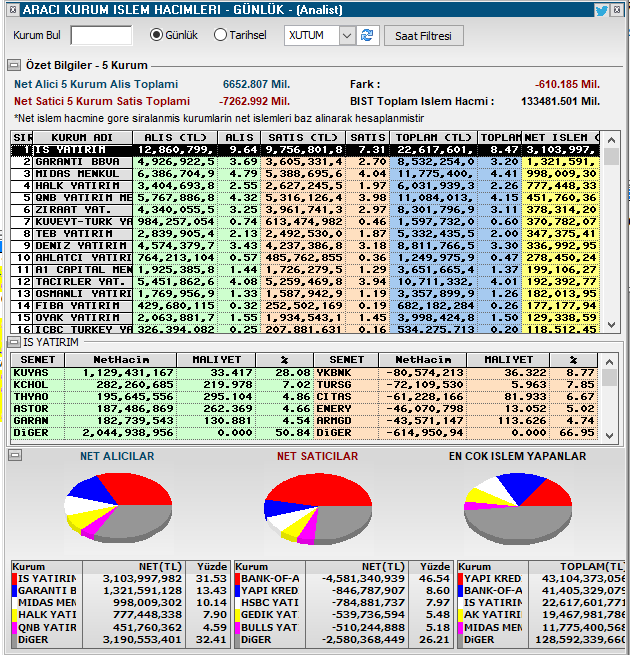Click KUYAS in the net buy stock list
The width and height of the screenshot is (630, 655).
(31, 373)
